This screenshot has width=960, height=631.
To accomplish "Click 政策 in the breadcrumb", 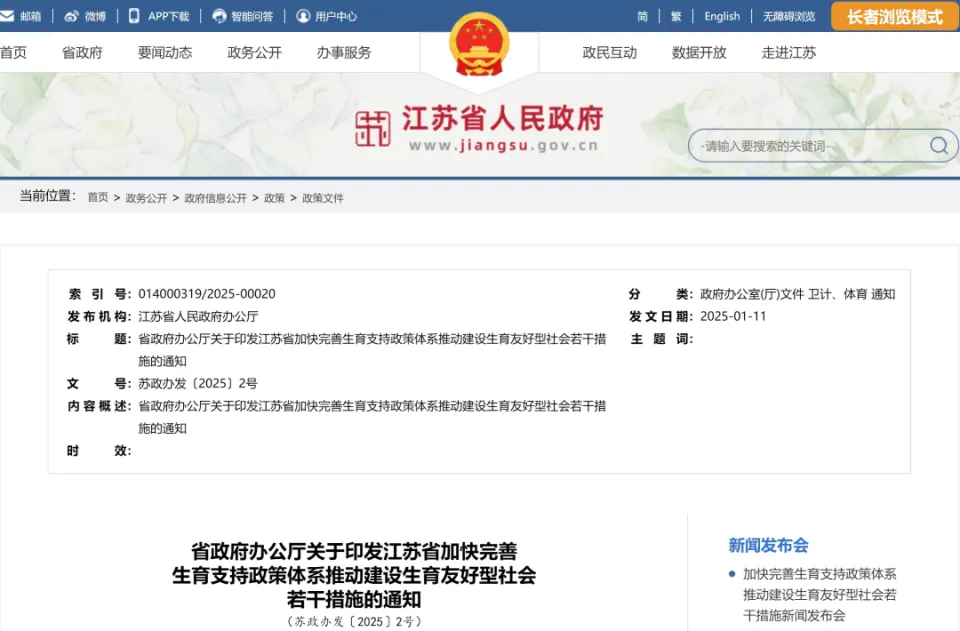I will 274,198.
